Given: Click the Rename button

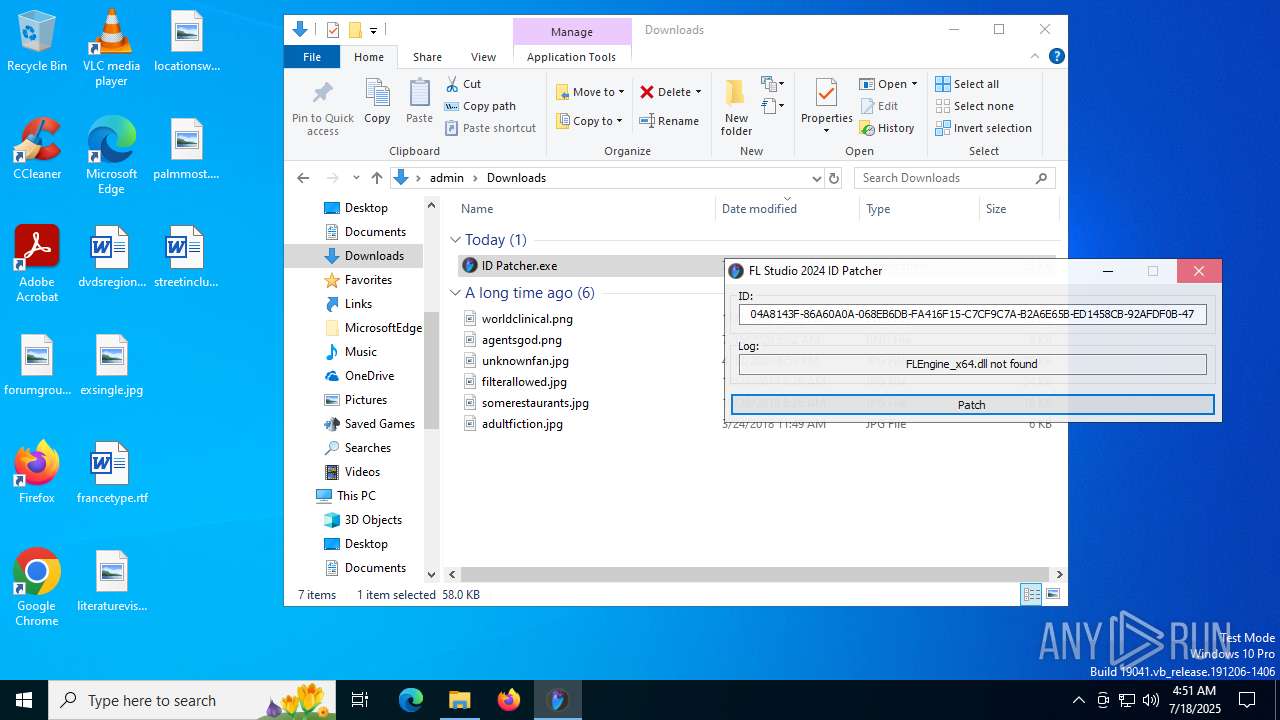Looking at the screenshot, I should tap(669, 121).
